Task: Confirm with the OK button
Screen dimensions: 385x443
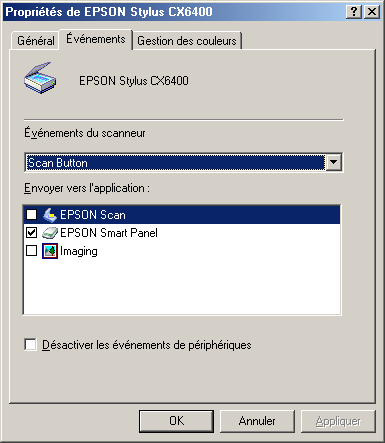Action: [176, 421]
